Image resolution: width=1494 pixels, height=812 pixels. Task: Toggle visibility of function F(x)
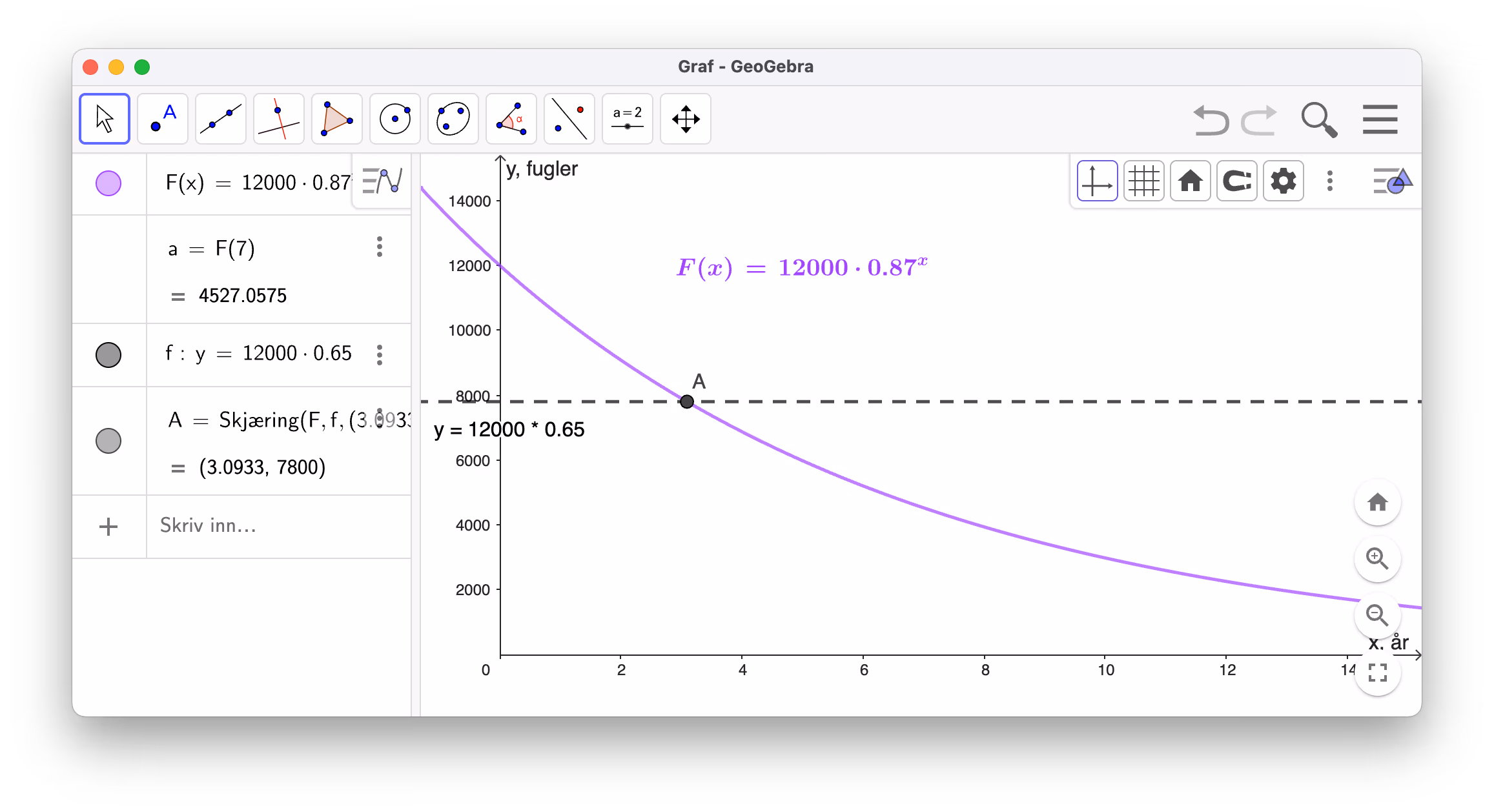click(x=108, y=183)
